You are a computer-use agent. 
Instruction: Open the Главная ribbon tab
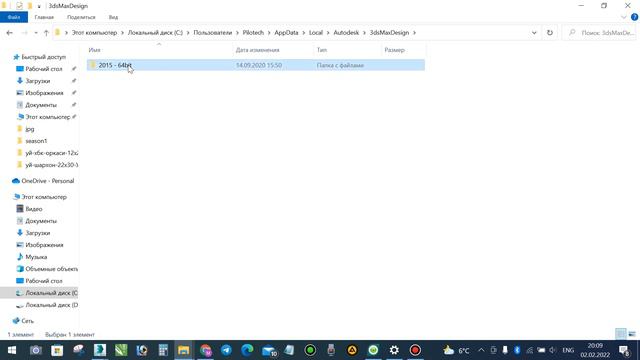tap(44, 17)
